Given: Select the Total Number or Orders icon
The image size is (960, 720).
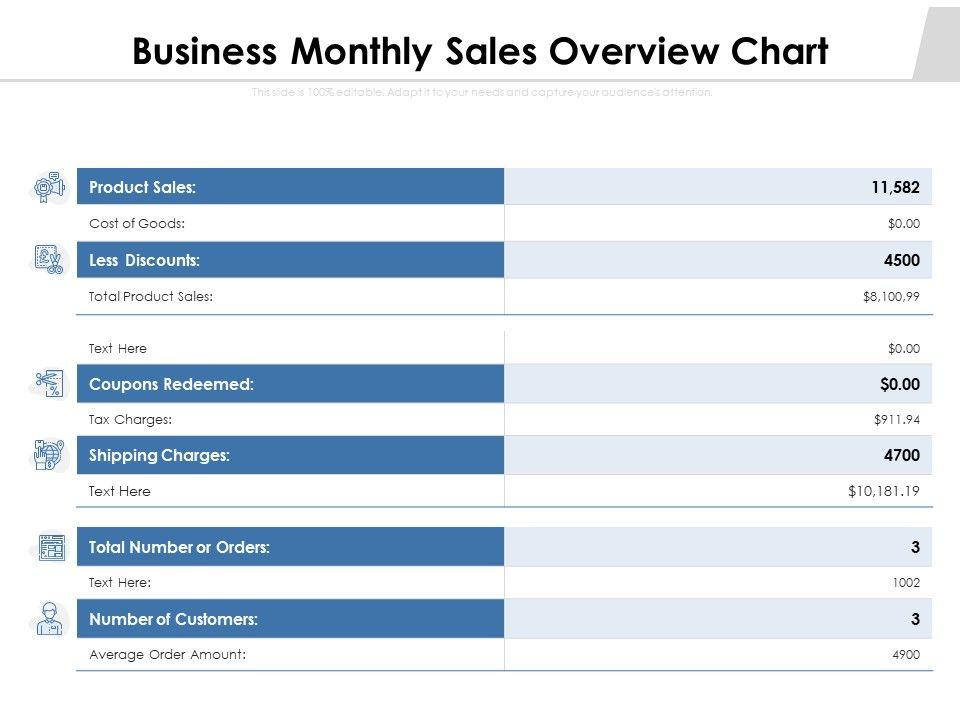Looking at the screenshot, I should point(51,547).
